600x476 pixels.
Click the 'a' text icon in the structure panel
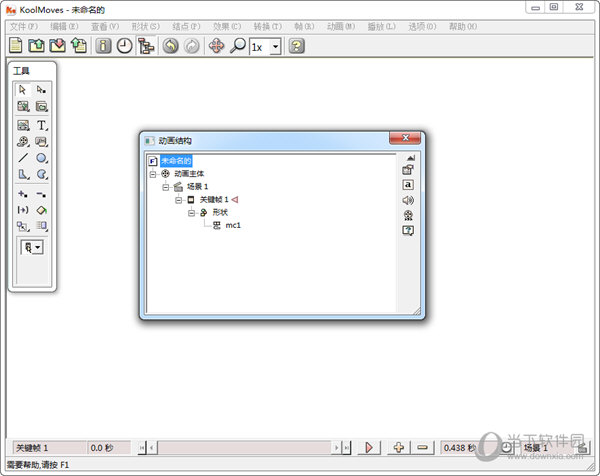(x=408, y=185)
